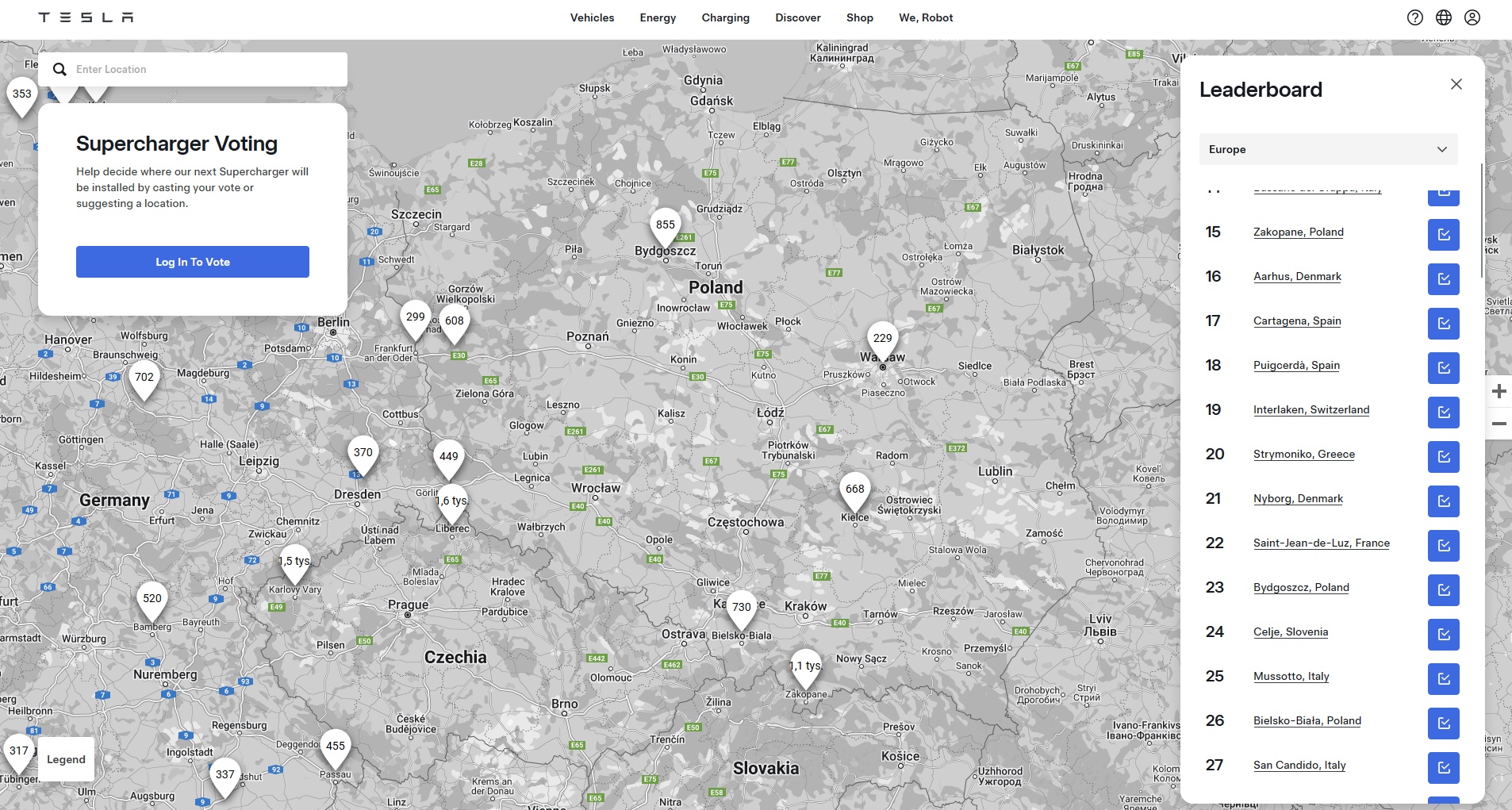
Task: Click the Leaderboard list scrollbar
Action: (x=1481, y=221)
